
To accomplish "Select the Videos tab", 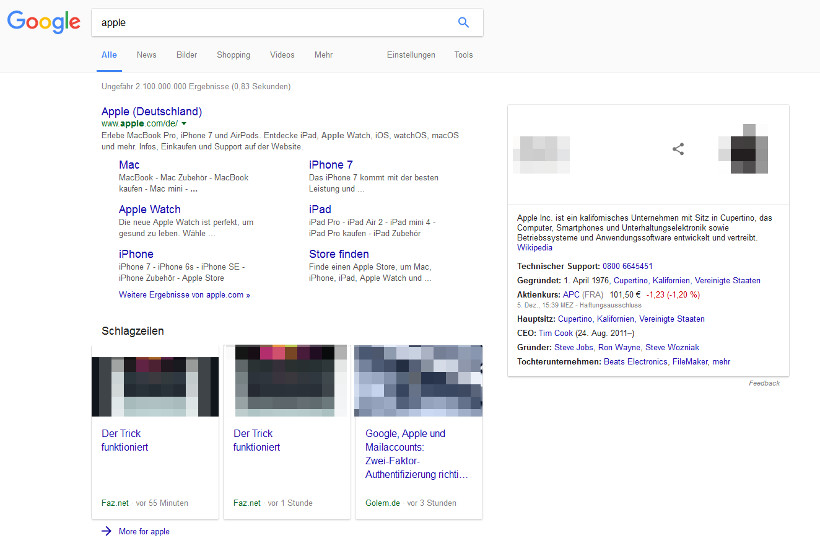I will (x=282, y=55).
